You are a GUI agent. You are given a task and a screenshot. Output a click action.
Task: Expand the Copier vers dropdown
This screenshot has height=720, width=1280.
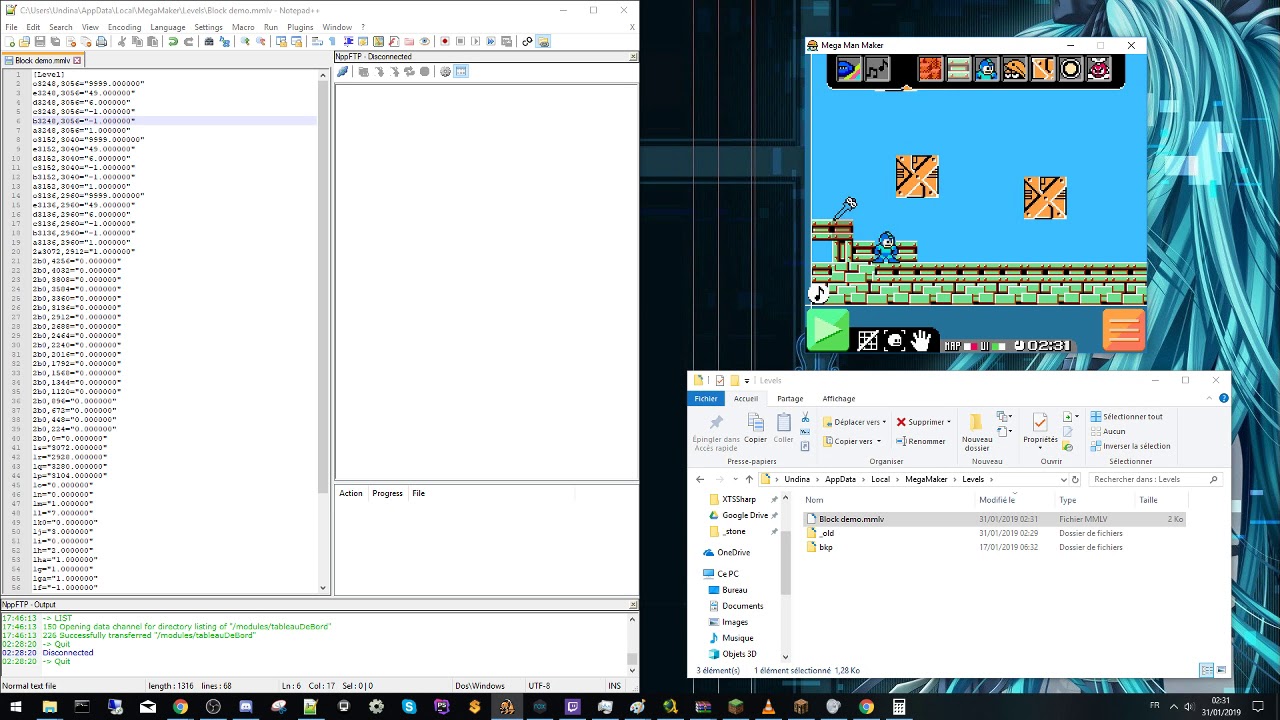[x=879, y=441]
